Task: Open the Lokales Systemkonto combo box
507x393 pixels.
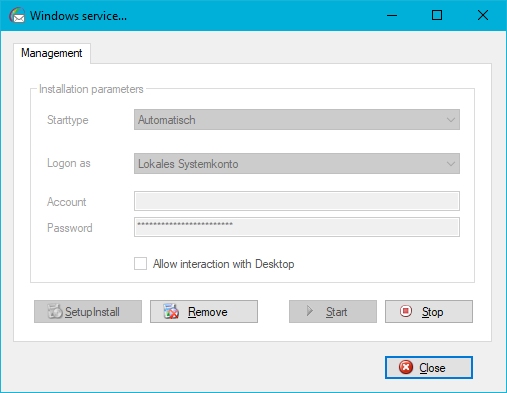Action: pyautogui.click(x=297, y=164)
